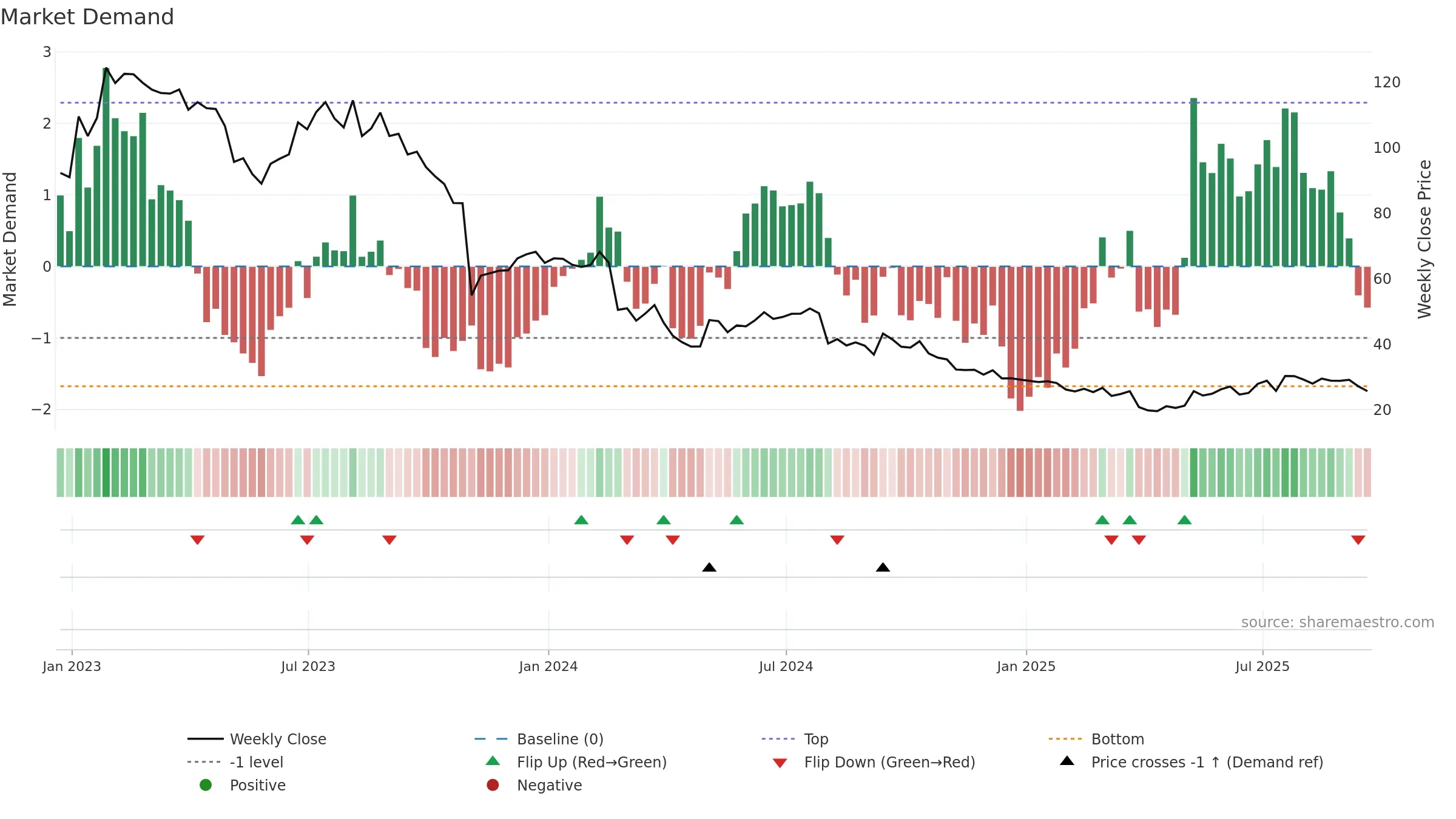Screen dimensions: 1456x819
Task: Click the purple dotted Top sample in legend
Action: tap(778, 739)
